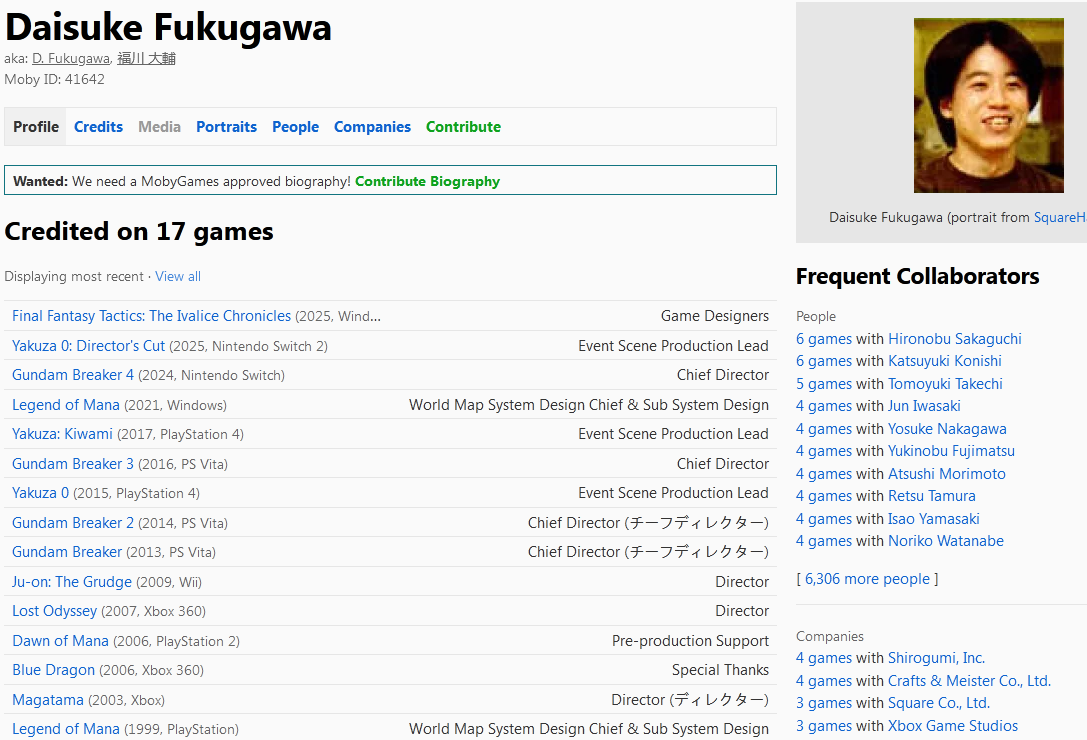Open the SquareH portrait source link
Screen dimensions: 1087x740
coord(1060,217)
